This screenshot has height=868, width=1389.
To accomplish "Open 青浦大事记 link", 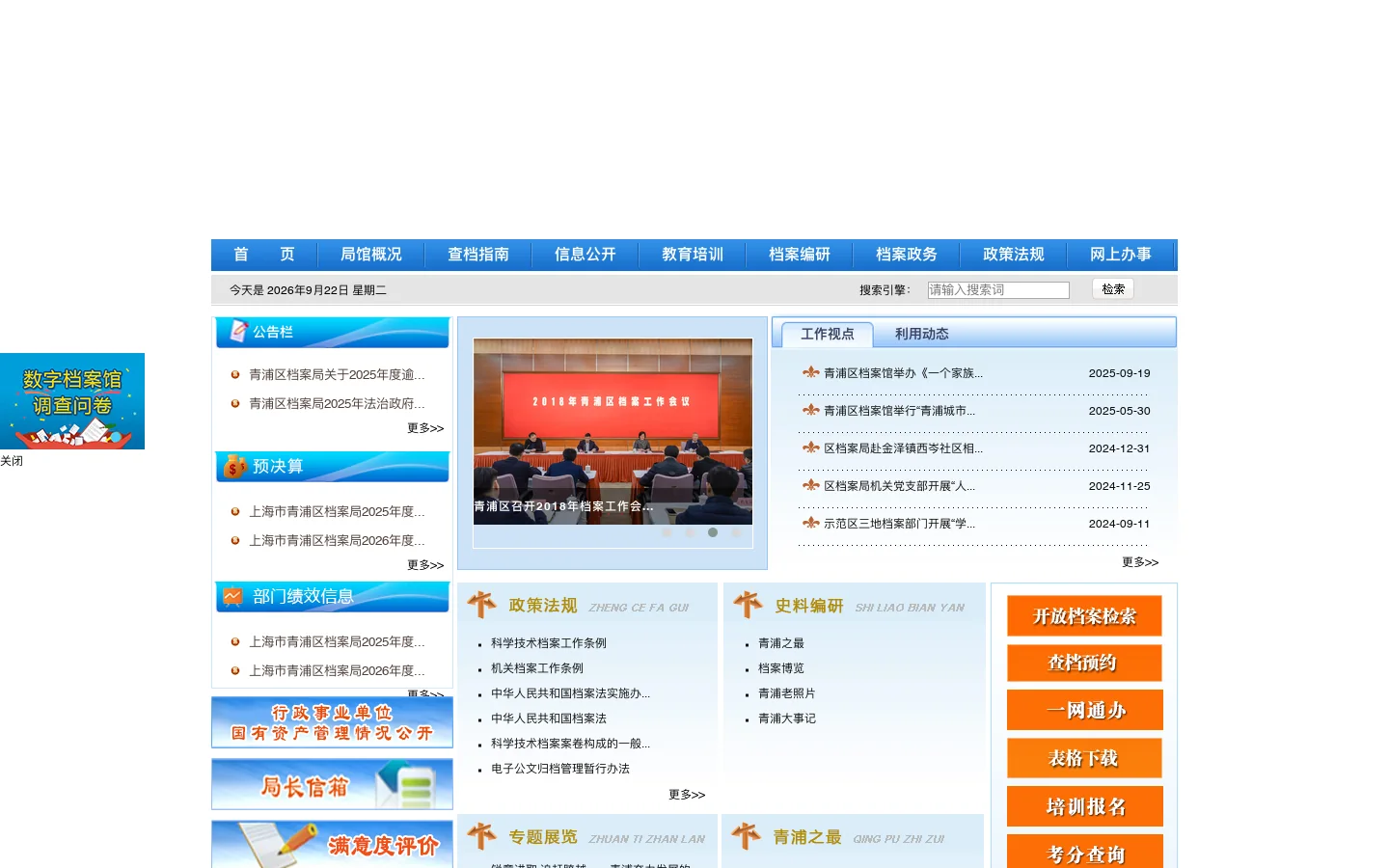I will (787, 719).
